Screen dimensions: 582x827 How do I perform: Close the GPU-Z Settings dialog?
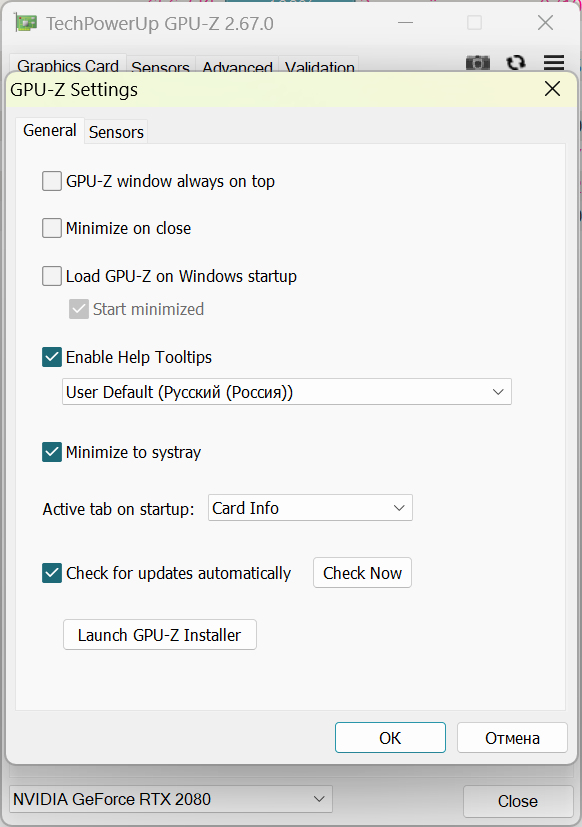click(x=552, y=89)
